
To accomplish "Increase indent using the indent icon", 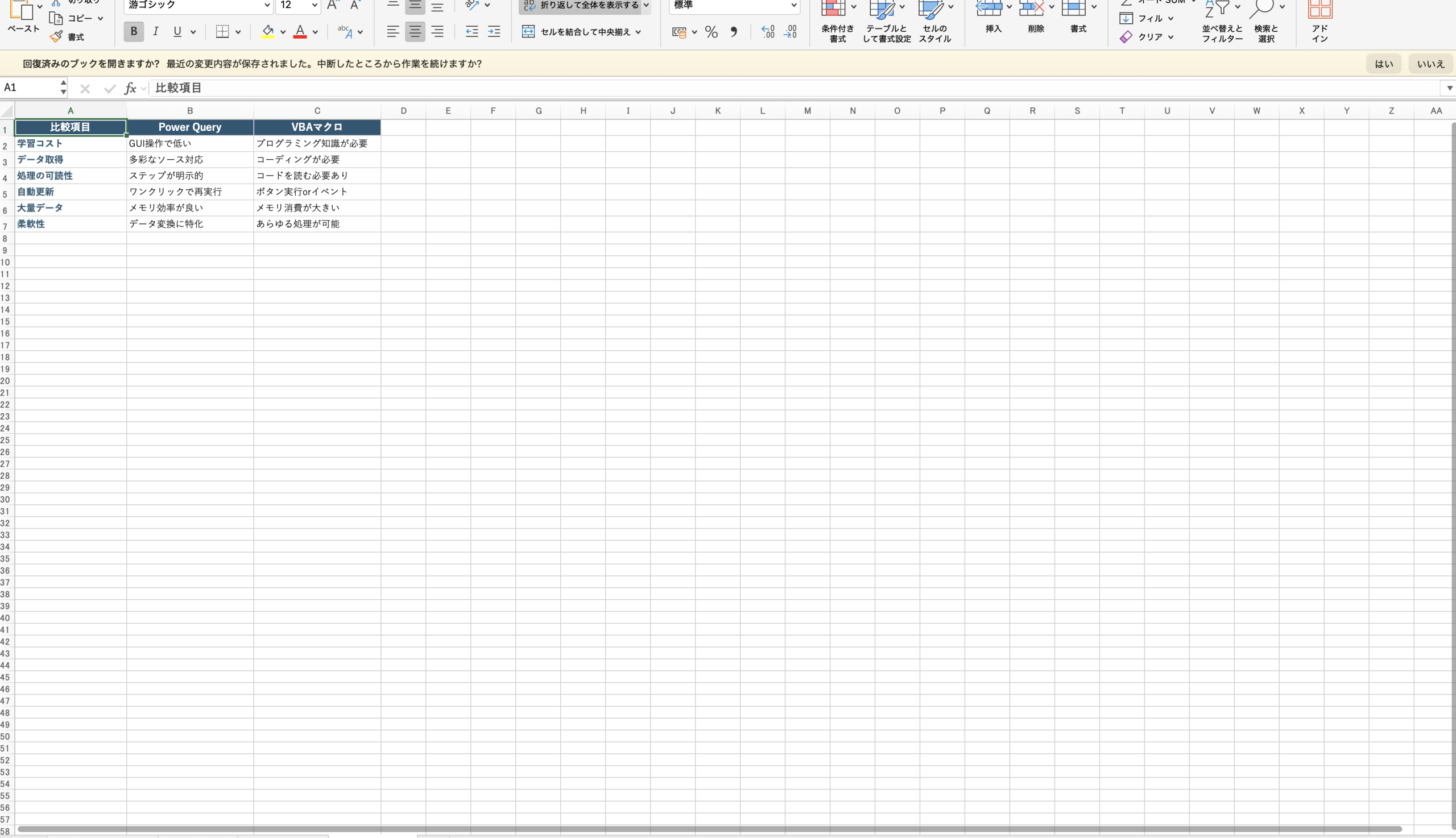I will (494, 32).
